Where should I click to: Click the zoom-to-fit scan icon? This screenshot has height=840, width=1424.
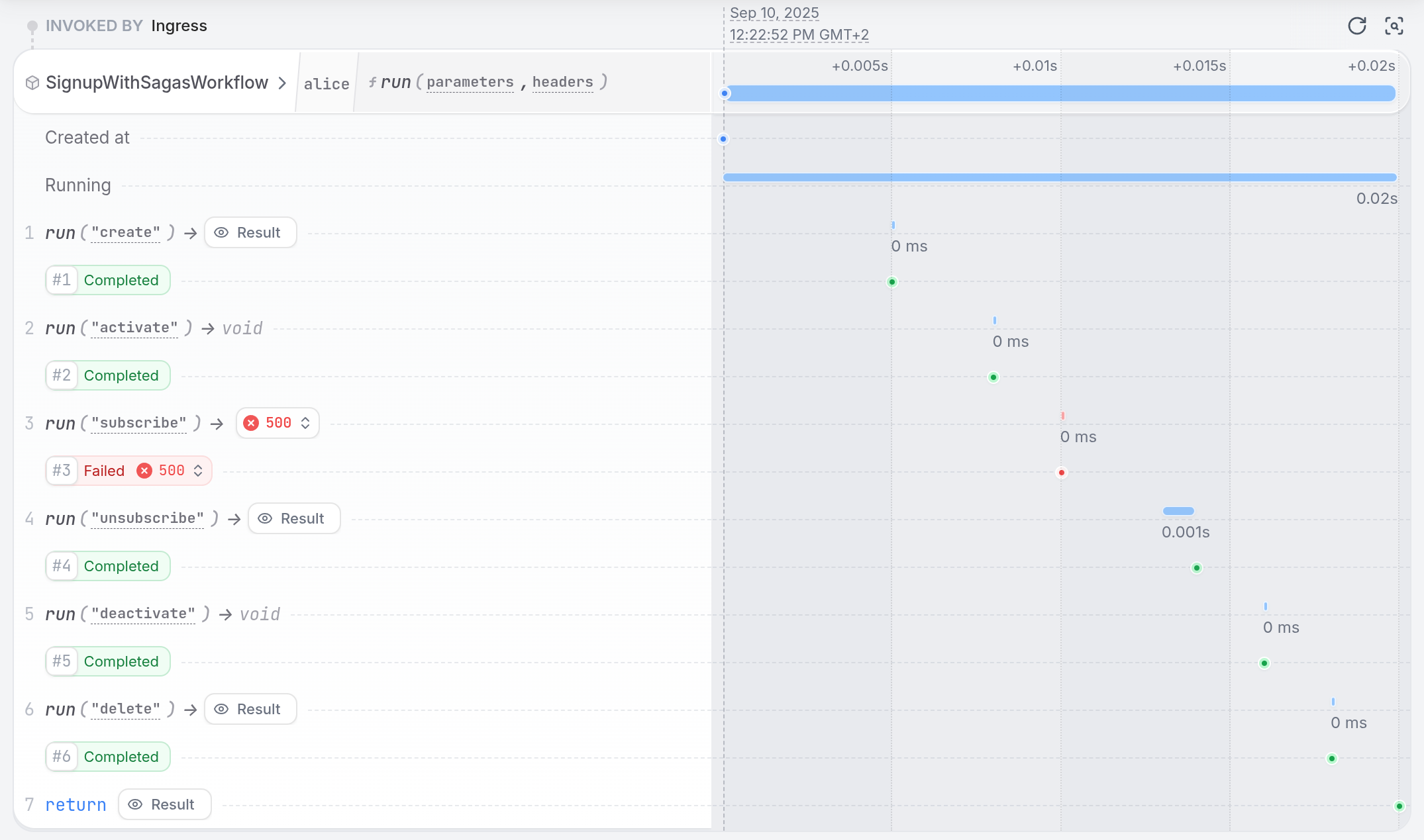1394,26
